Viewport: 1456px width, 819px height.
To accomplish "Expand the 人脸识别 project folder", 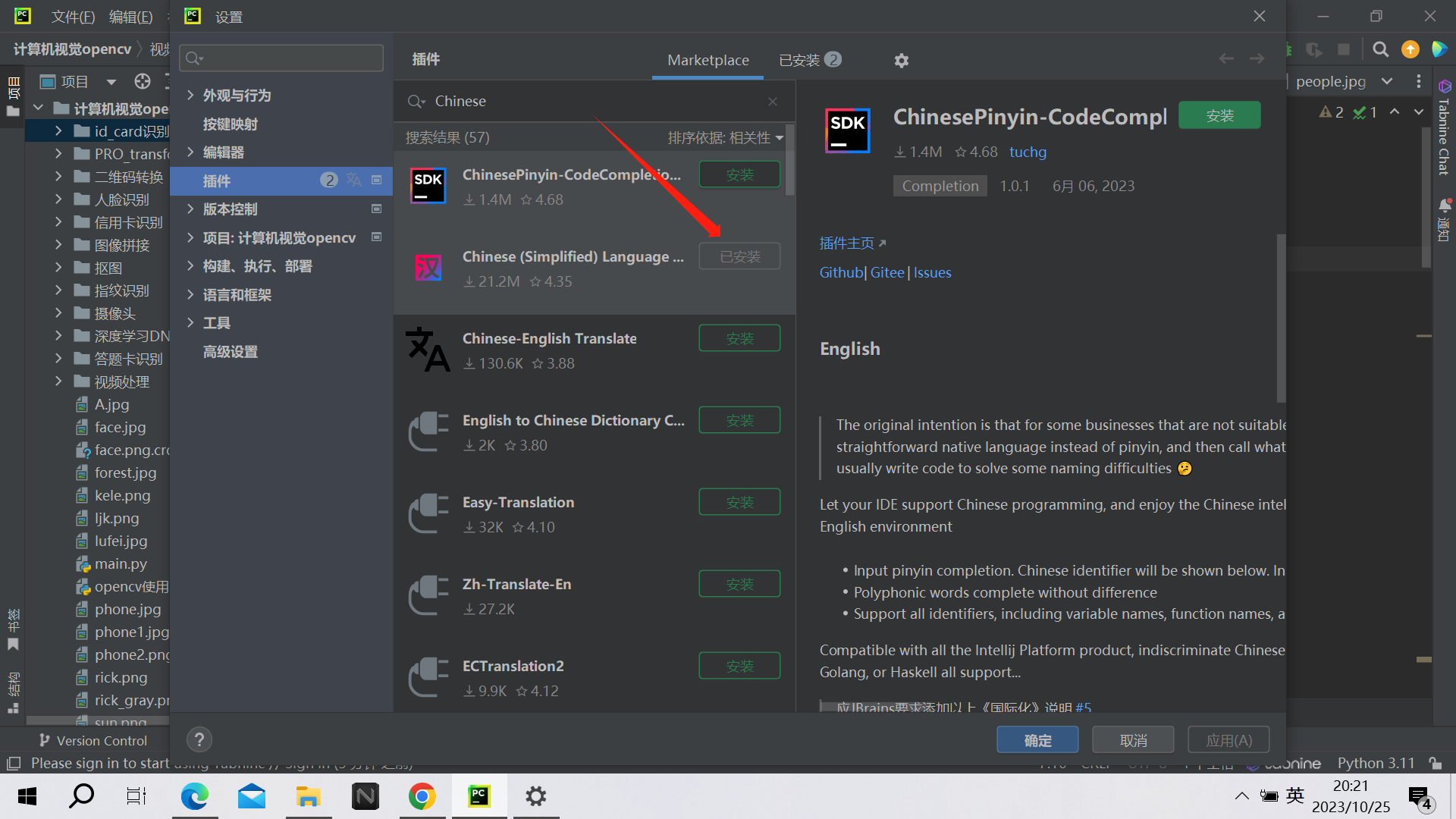I will coord(58,199).
